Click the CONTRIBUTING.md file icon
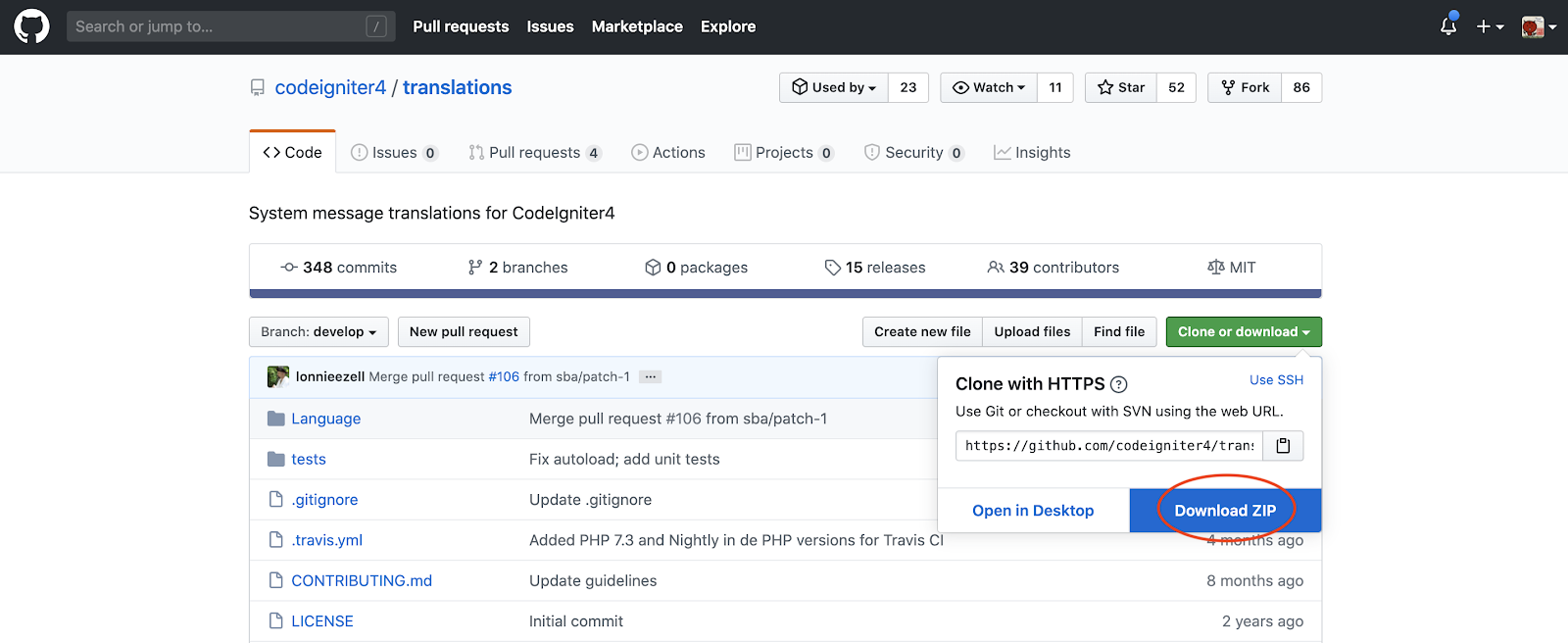This screenshot has height=643, width=1568. pyautogui.click(x=275, y=580)
